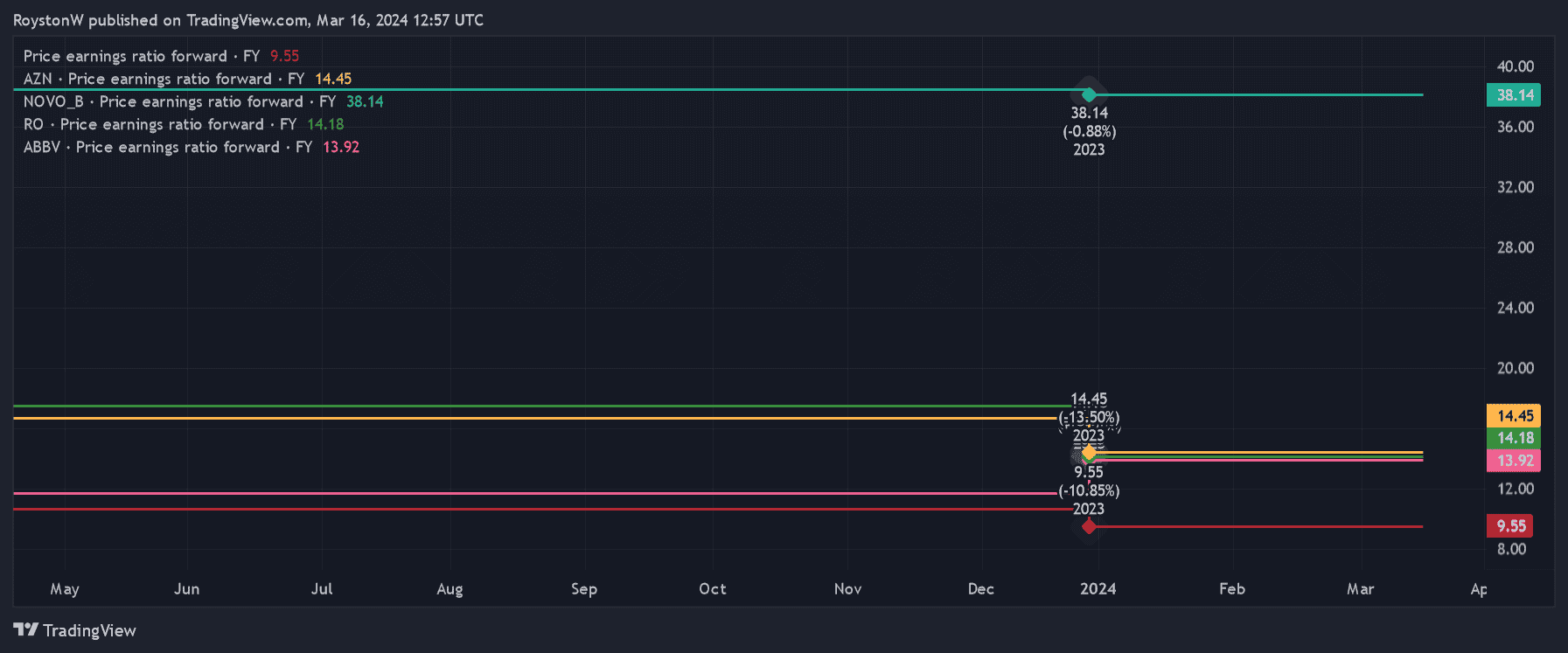Click the green 14.18 price axis label
1568x653 pixels.
(x=1514, y=438)
